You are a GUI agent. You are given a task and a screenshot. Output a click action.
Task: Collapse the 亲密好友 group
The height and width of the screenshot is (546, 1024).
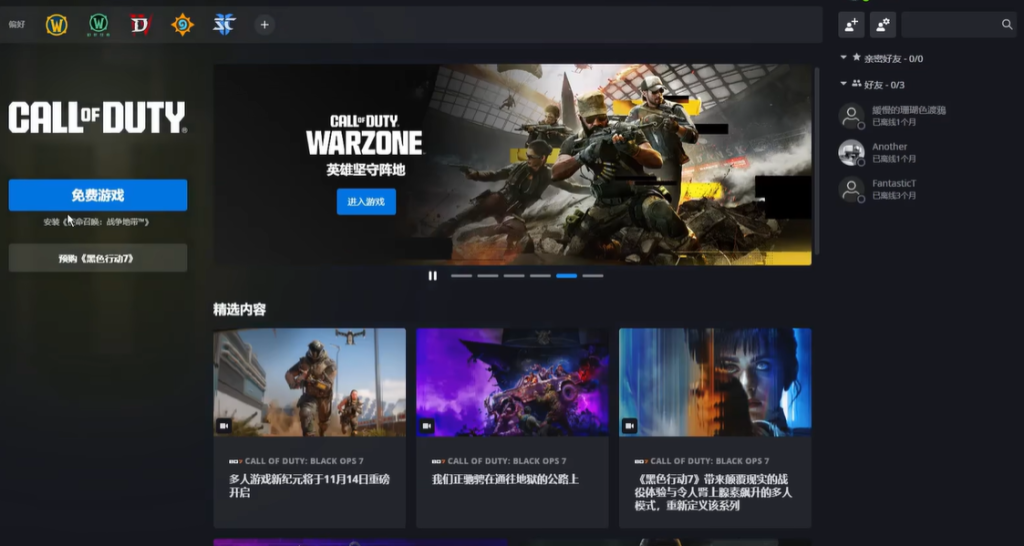tap(844, 58)
